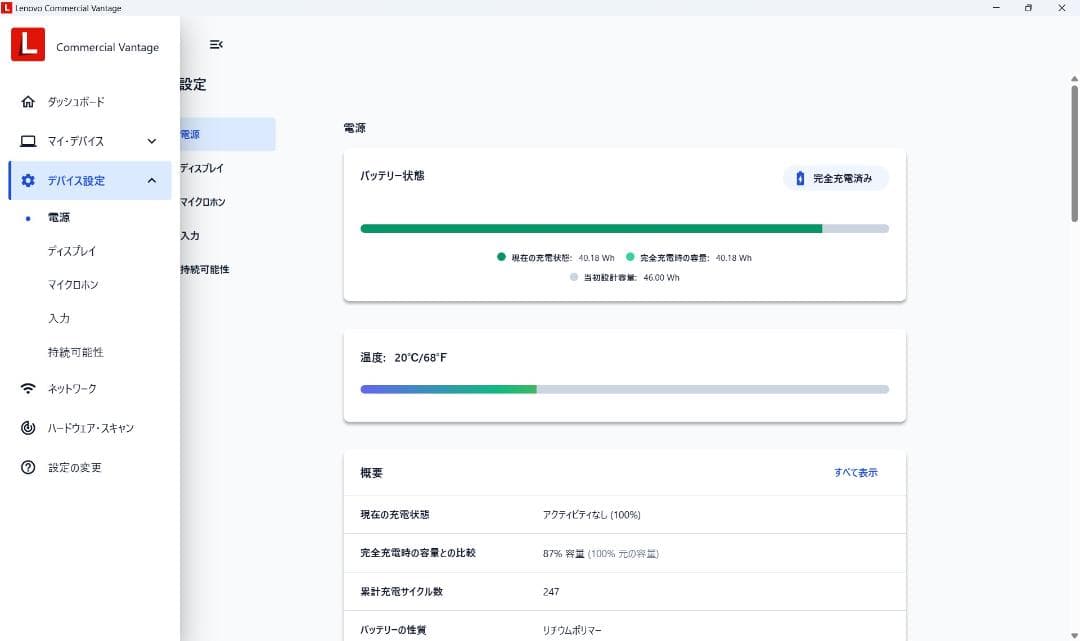Click the battery icon in 完全充電済み badge
Screen dimensions: 1080x641
pyautogui.click(x=799, y=178)
